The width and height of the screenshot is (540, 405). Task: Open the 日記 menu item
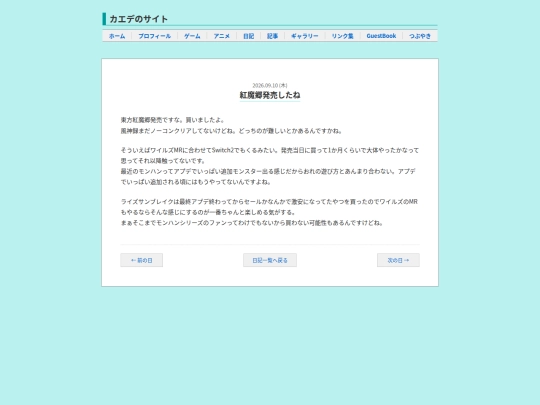(x=248, y=36)
